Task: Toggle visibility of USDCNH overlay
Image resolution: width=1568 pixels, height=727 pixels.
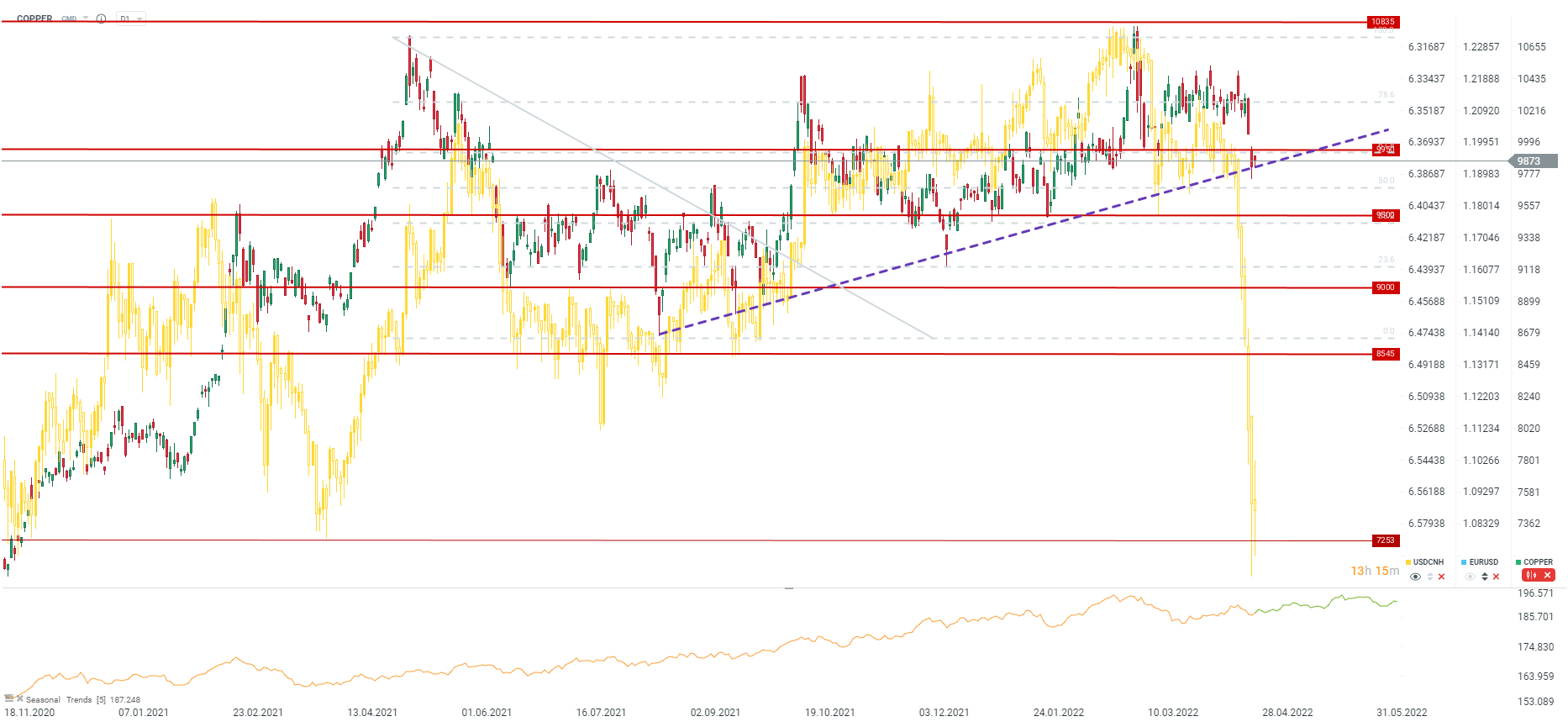Action: 1416,577
